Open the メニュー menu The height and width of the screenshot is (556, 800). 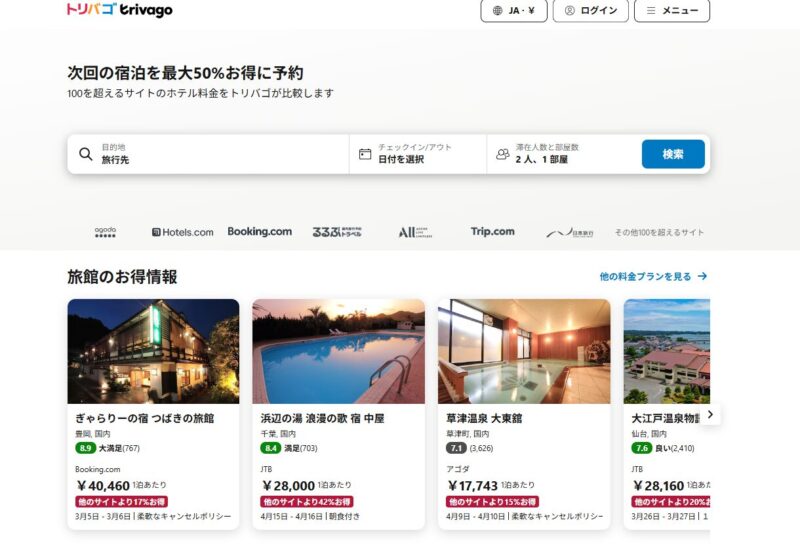671,11
